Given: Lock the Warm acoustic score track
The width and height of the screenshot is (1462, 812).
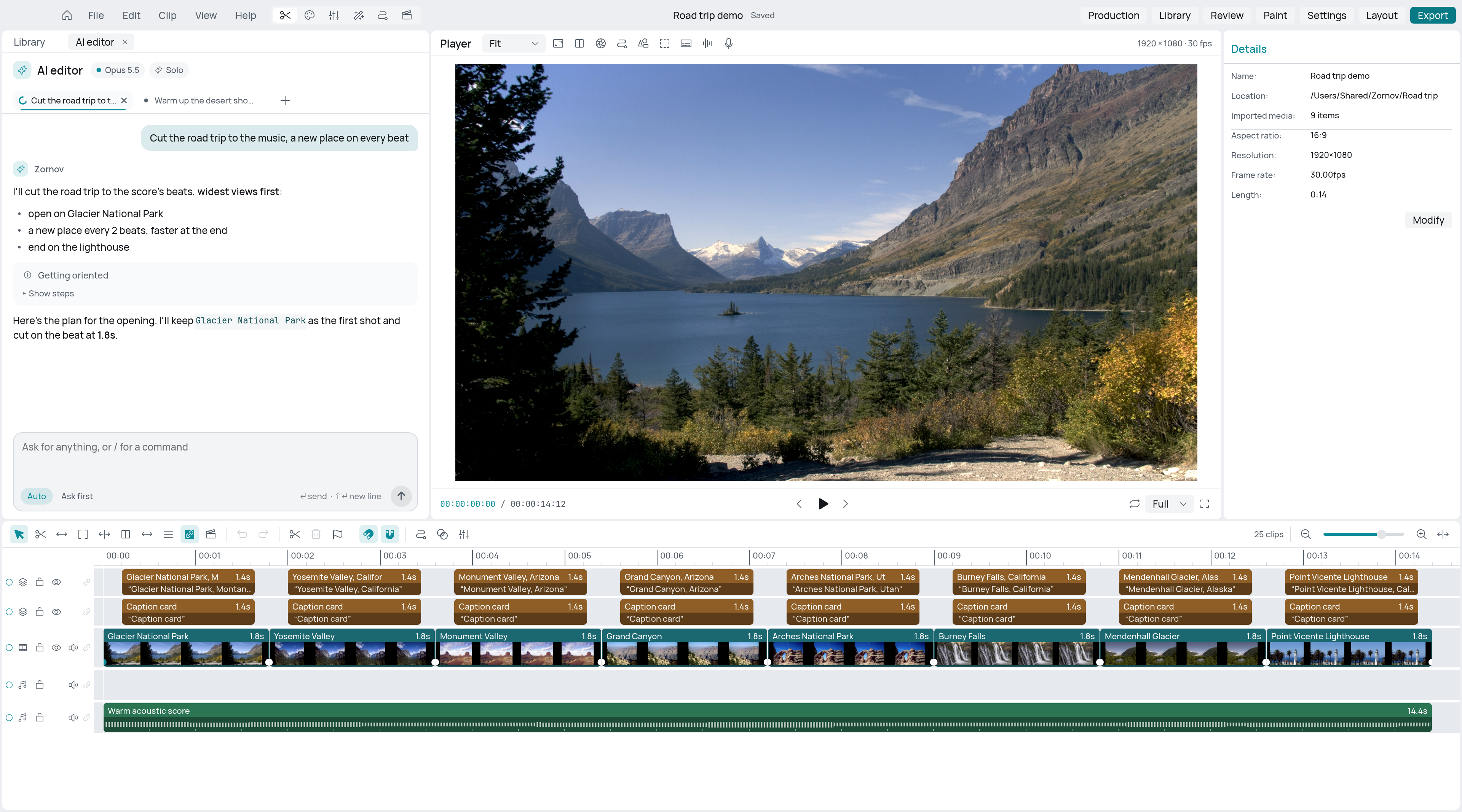Looking at the screenshot, I should pos(40,717).
